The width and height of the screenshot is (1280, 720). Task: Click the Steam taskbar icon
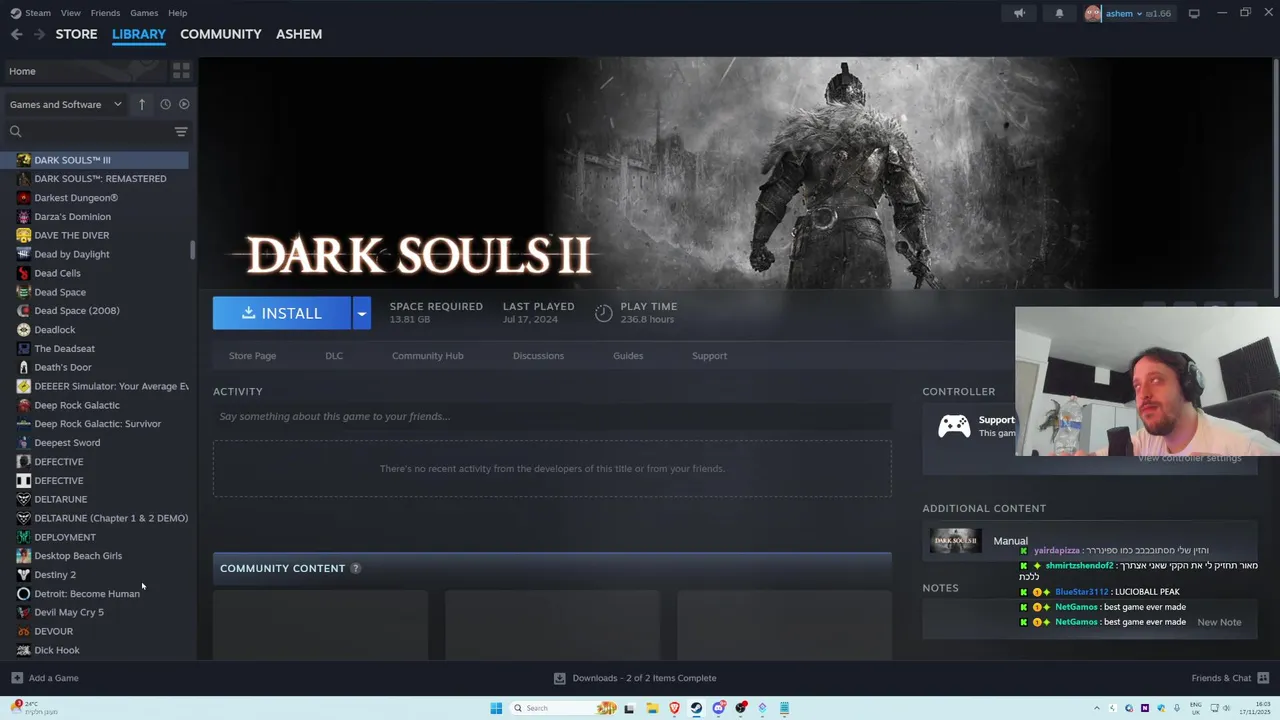696,708
